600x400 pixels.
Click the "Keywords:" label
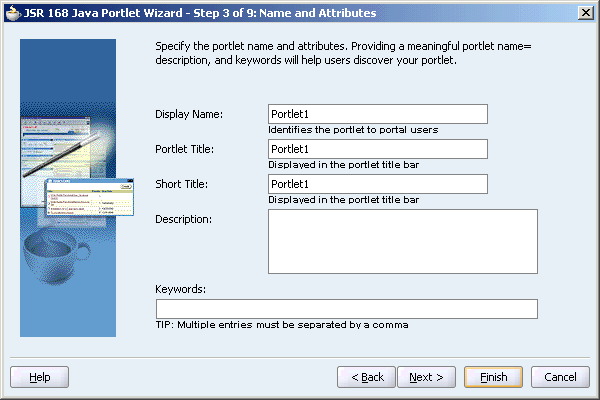(180, 289)
